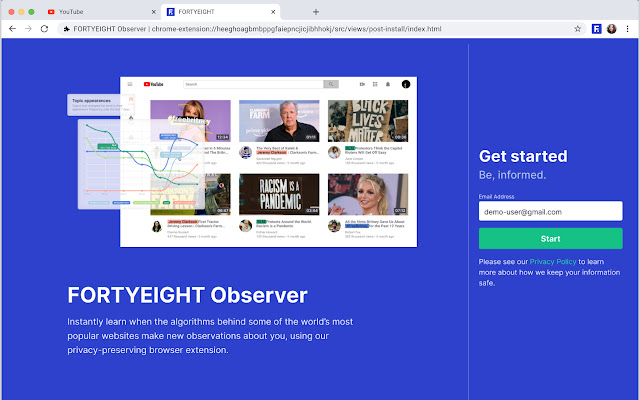The width and height of the screenshot is (640, 400).
Task: Open the FORTYEIGHT extension icon in toolbar
Action: (x=596, y=29)
